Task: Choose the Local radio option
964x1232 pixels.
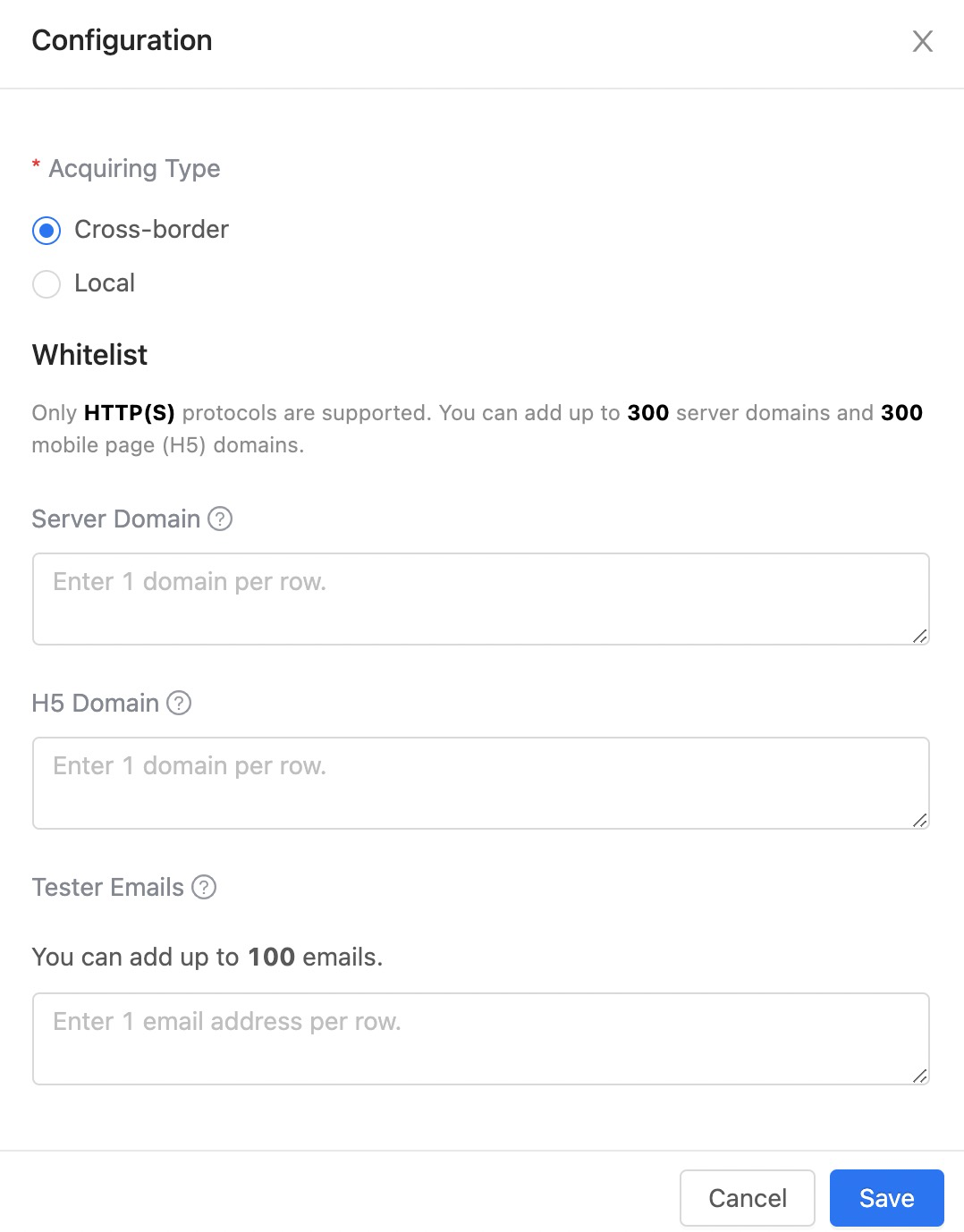Action: (x=47, y=284)
